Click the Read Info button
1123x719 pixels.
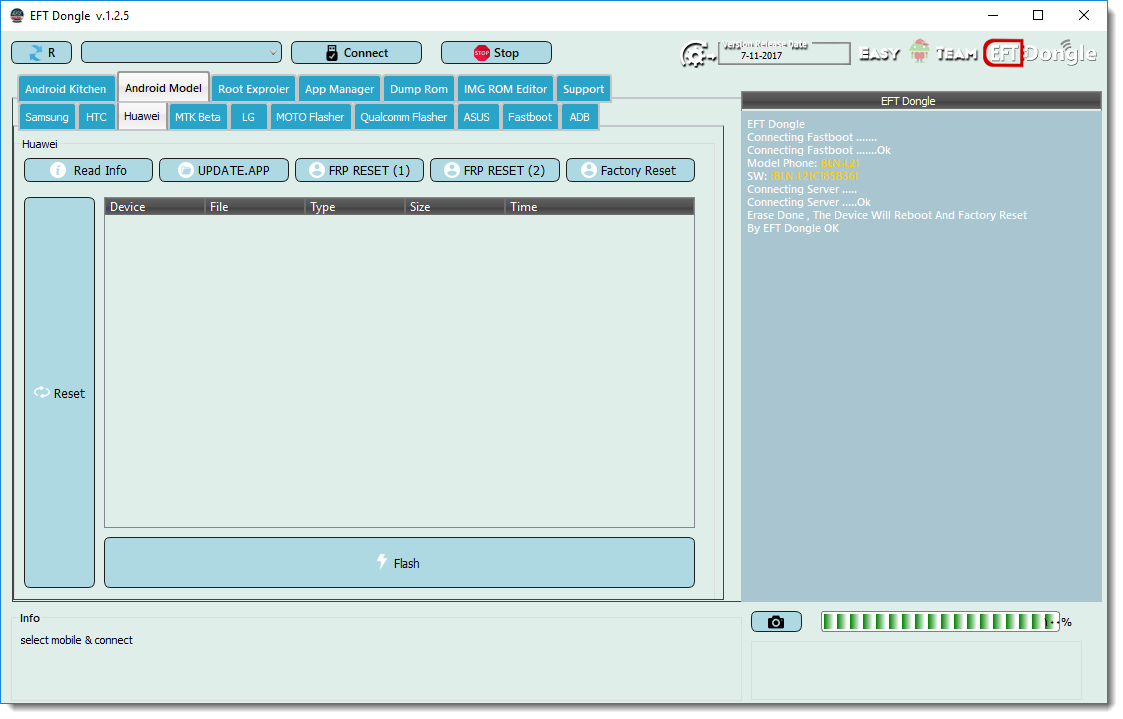[88, 170]
